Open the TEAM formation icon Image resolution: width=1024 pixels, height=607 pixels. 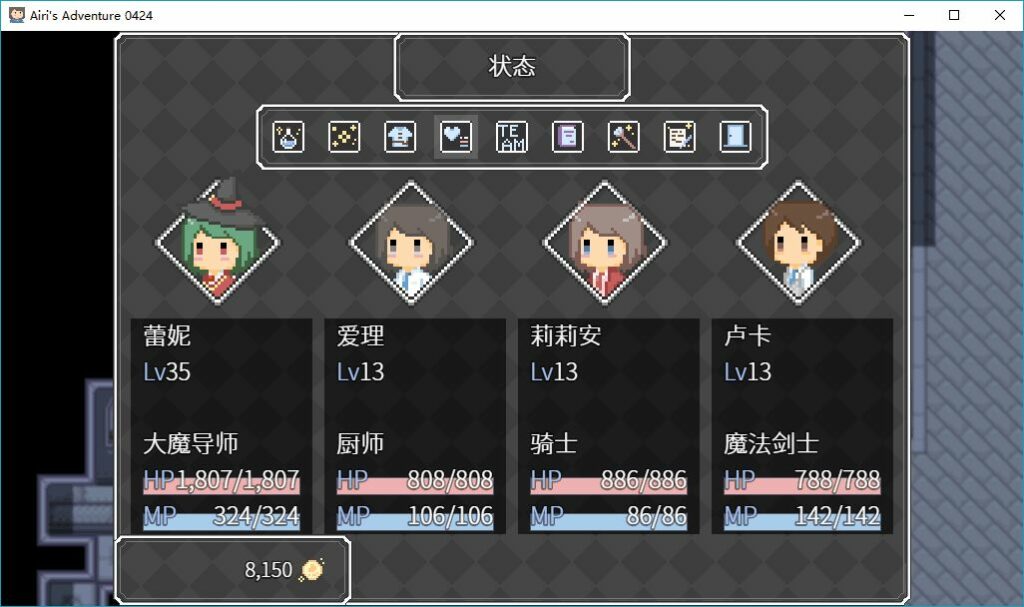[511, 137]
